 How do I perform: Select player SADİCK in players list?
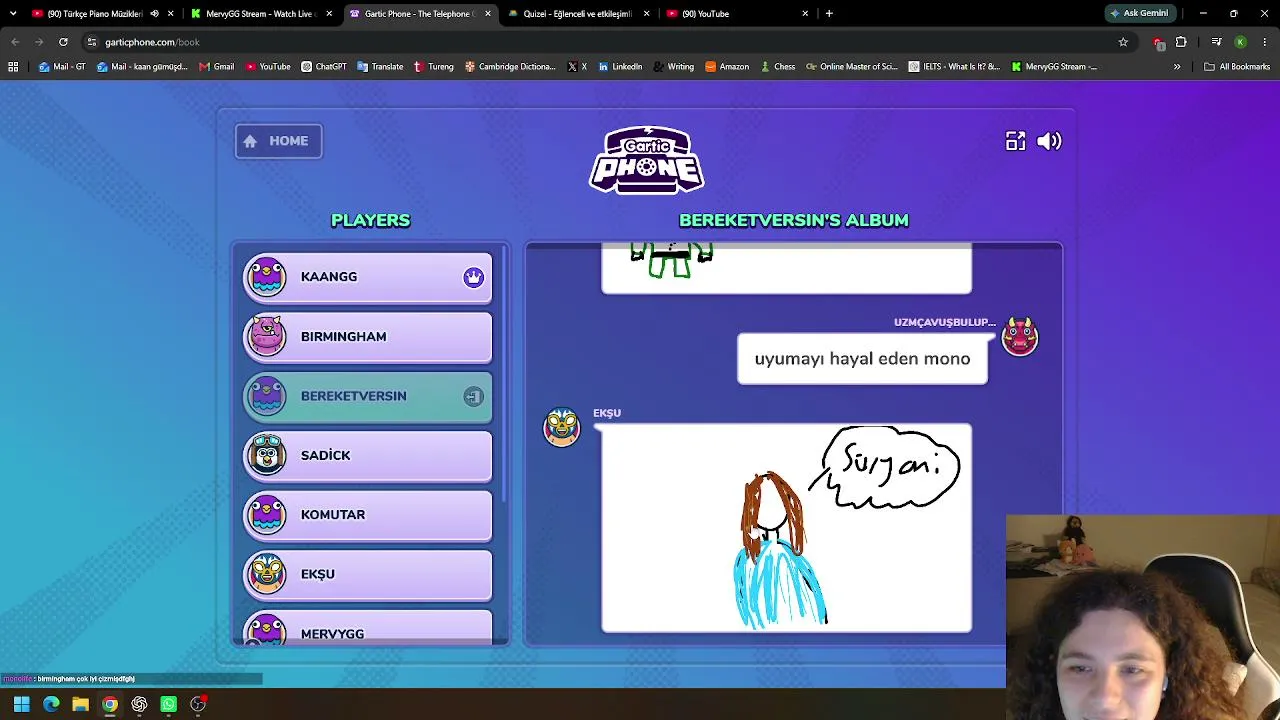point(368,455)
